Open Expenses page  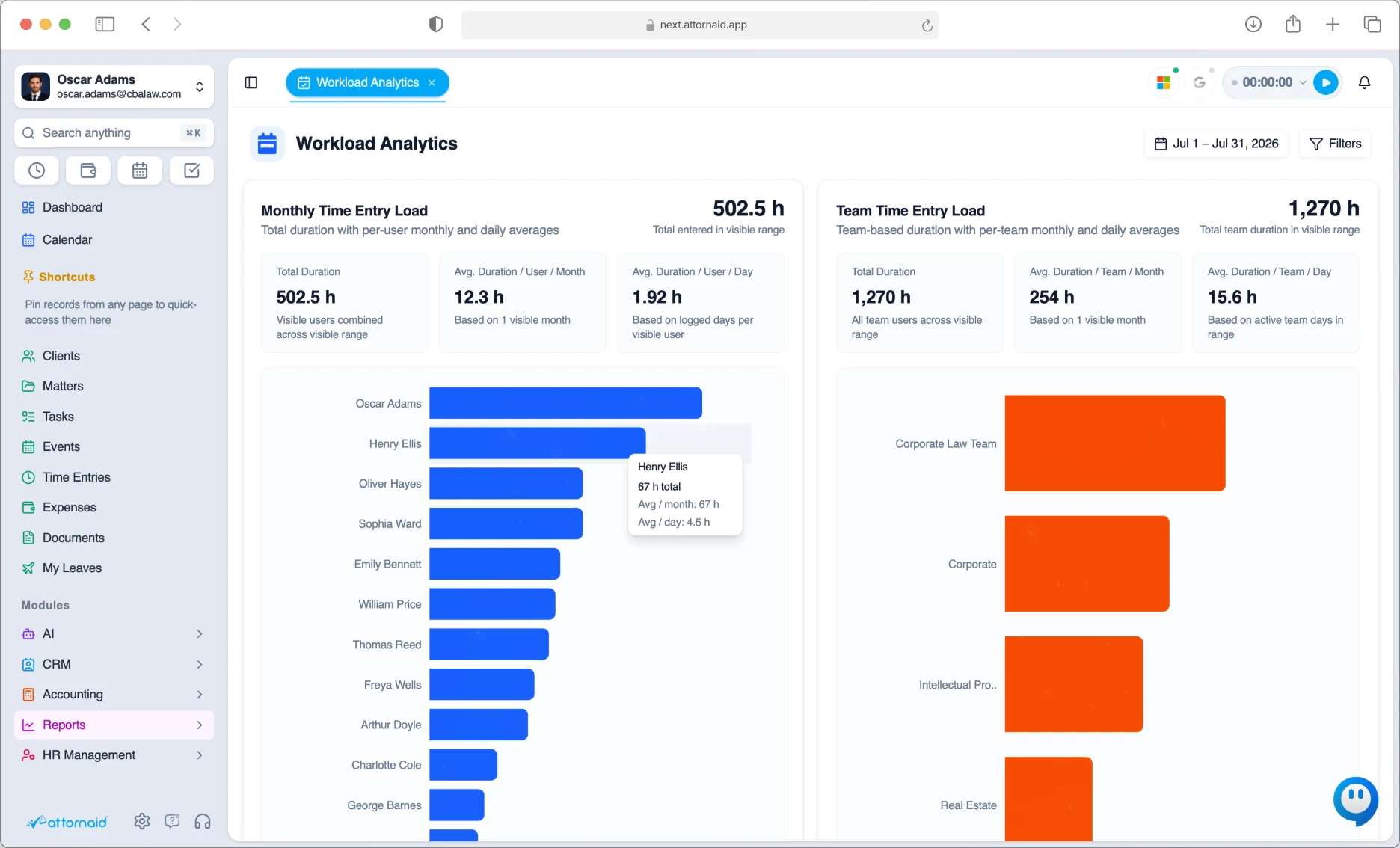tap(114, 507)
